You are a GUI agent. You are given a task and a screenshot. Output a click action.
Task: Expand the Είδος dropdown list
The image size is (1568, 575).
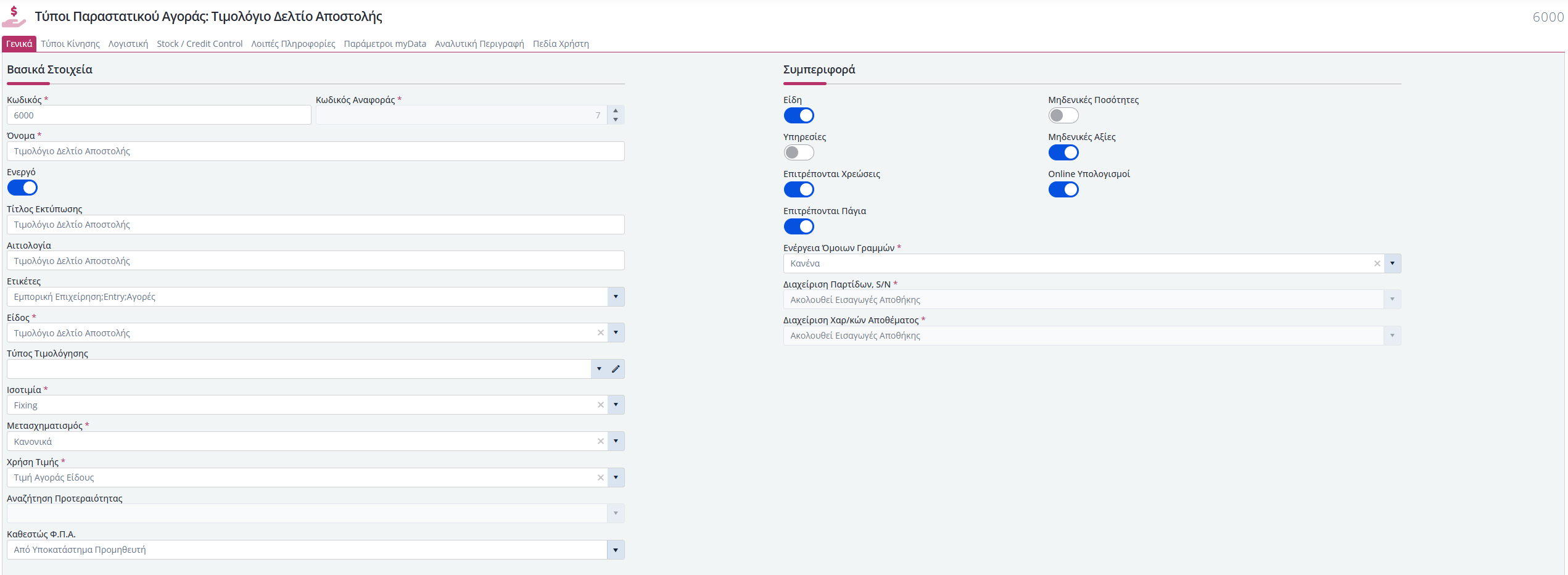tap(616, 333)
